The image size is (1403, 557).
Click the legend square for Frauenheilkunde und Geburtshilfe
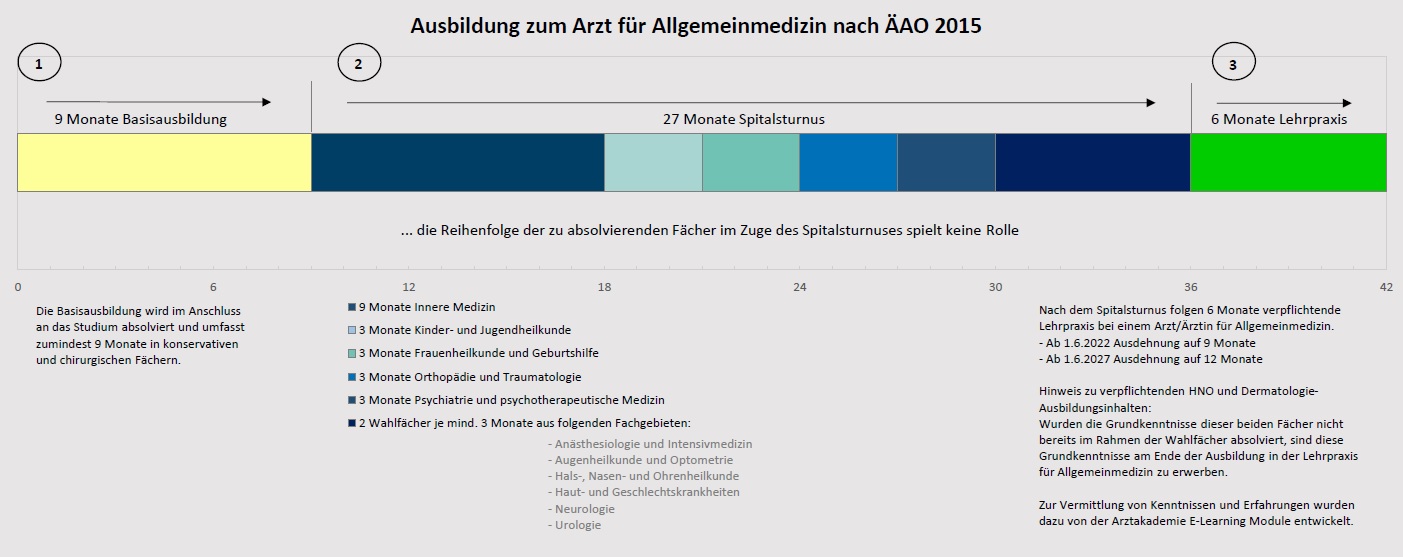[x=351, y=353]
